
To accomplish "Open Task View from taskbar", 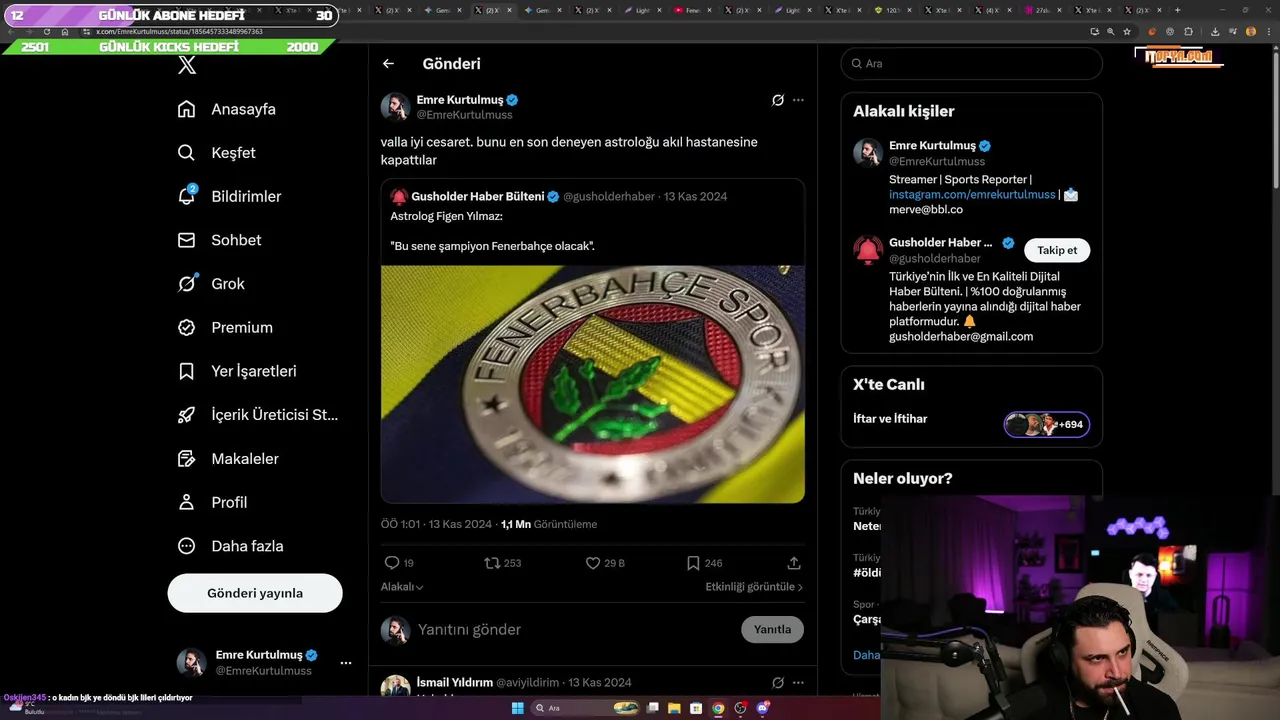I will (x=652, y=708).
